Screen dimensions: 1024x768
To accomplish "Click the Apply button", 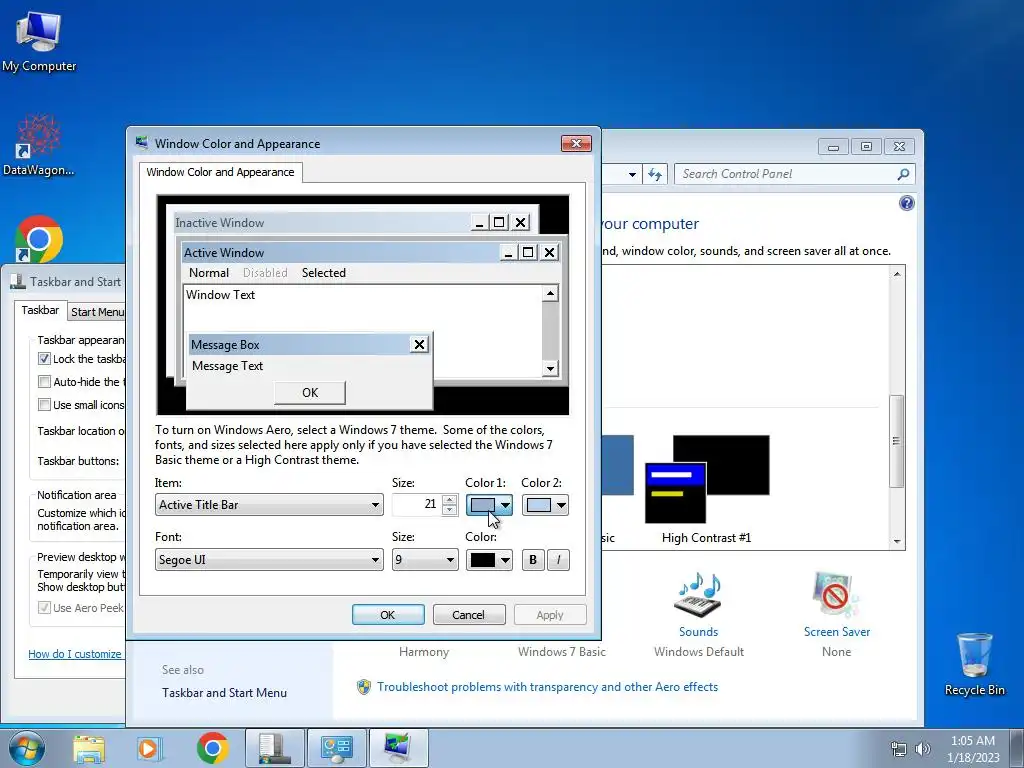I will point(549,615).
